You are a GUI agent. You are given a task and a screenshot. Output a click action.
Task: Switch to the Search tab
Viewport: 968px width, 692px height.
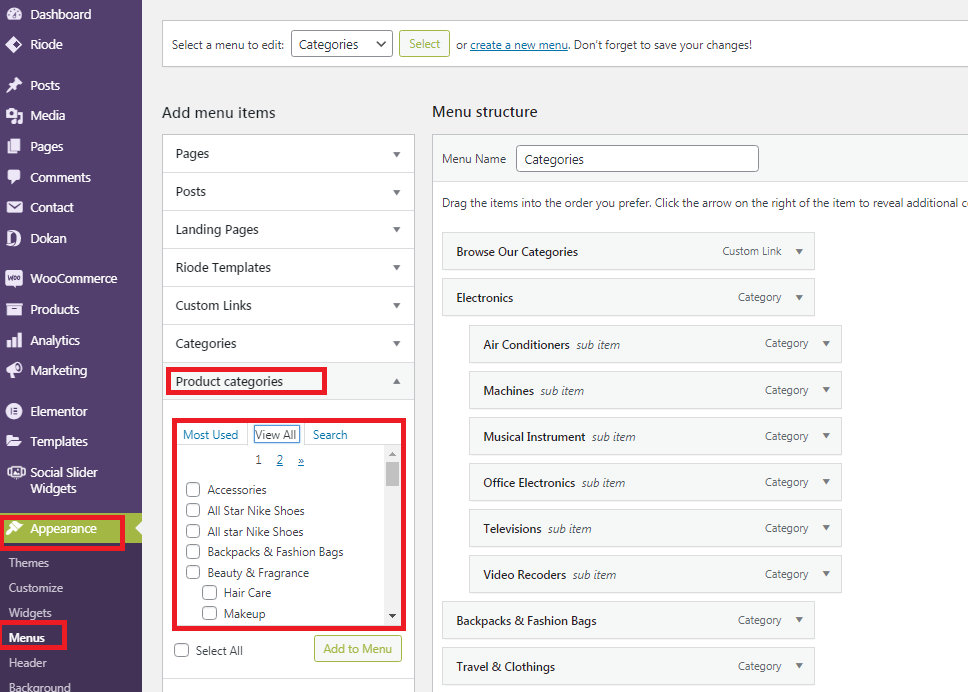pos(330,435)
